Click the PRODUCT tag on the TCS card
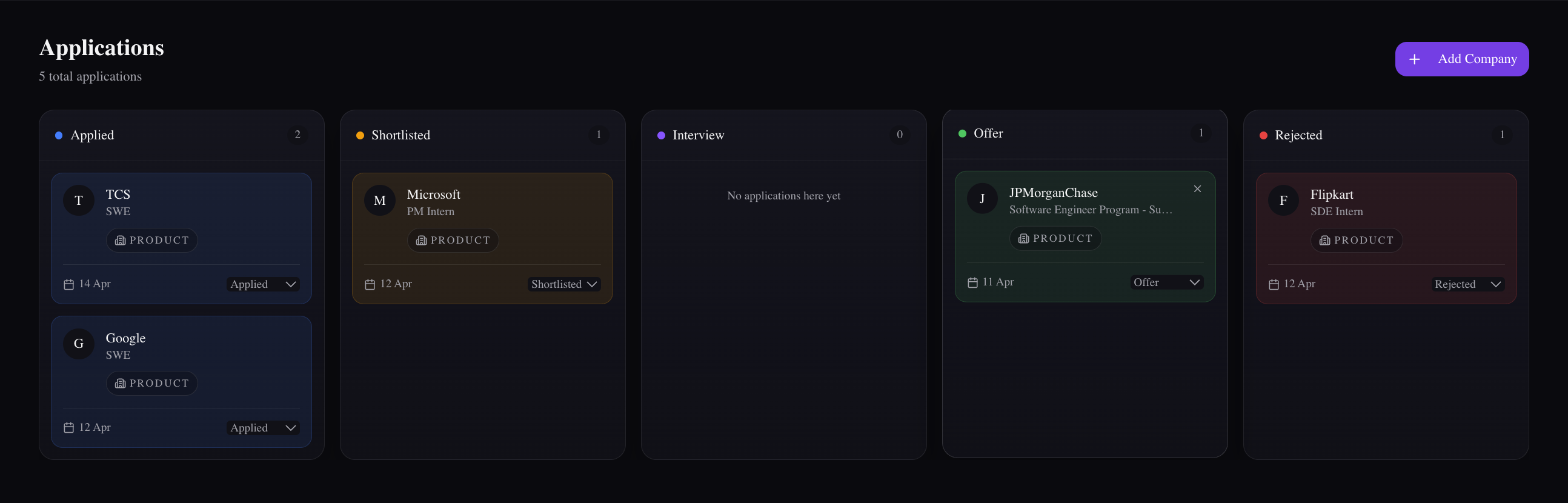The height and width of the screenshot is (503, 1568). [151, 241]
